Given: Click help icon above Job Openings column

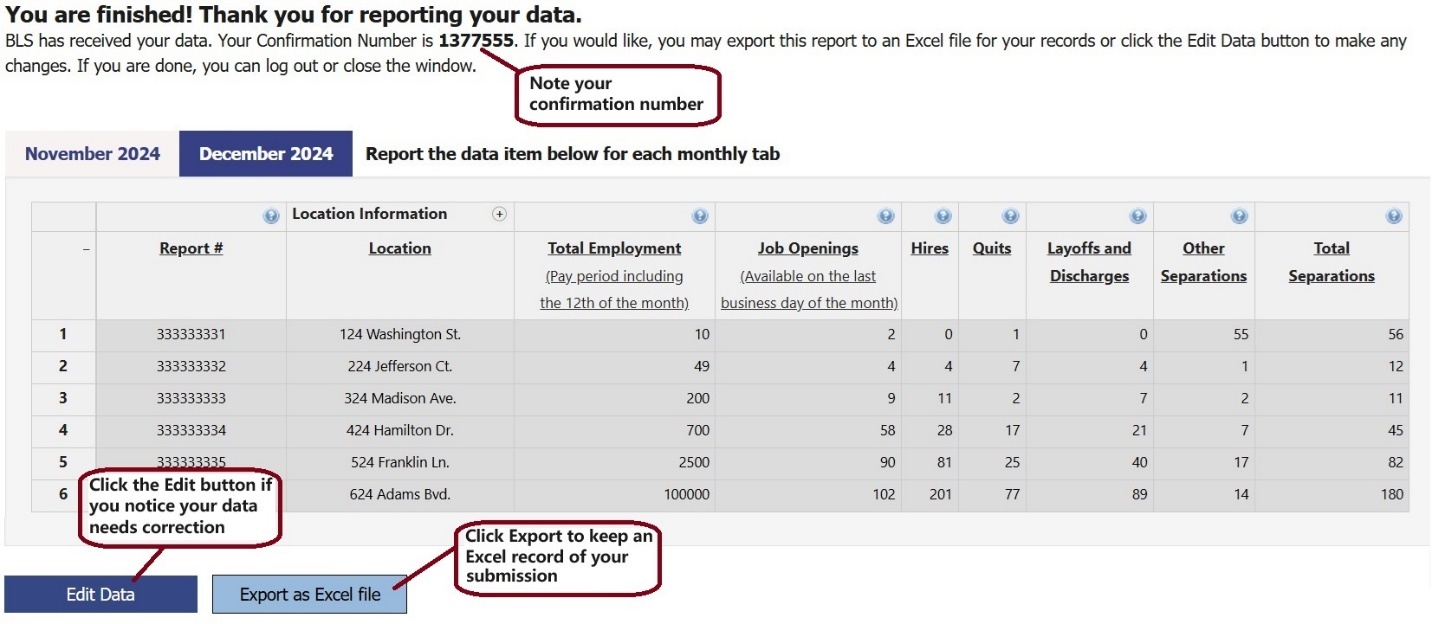Looking at the screenshot, I should click(x=885, y=216).
